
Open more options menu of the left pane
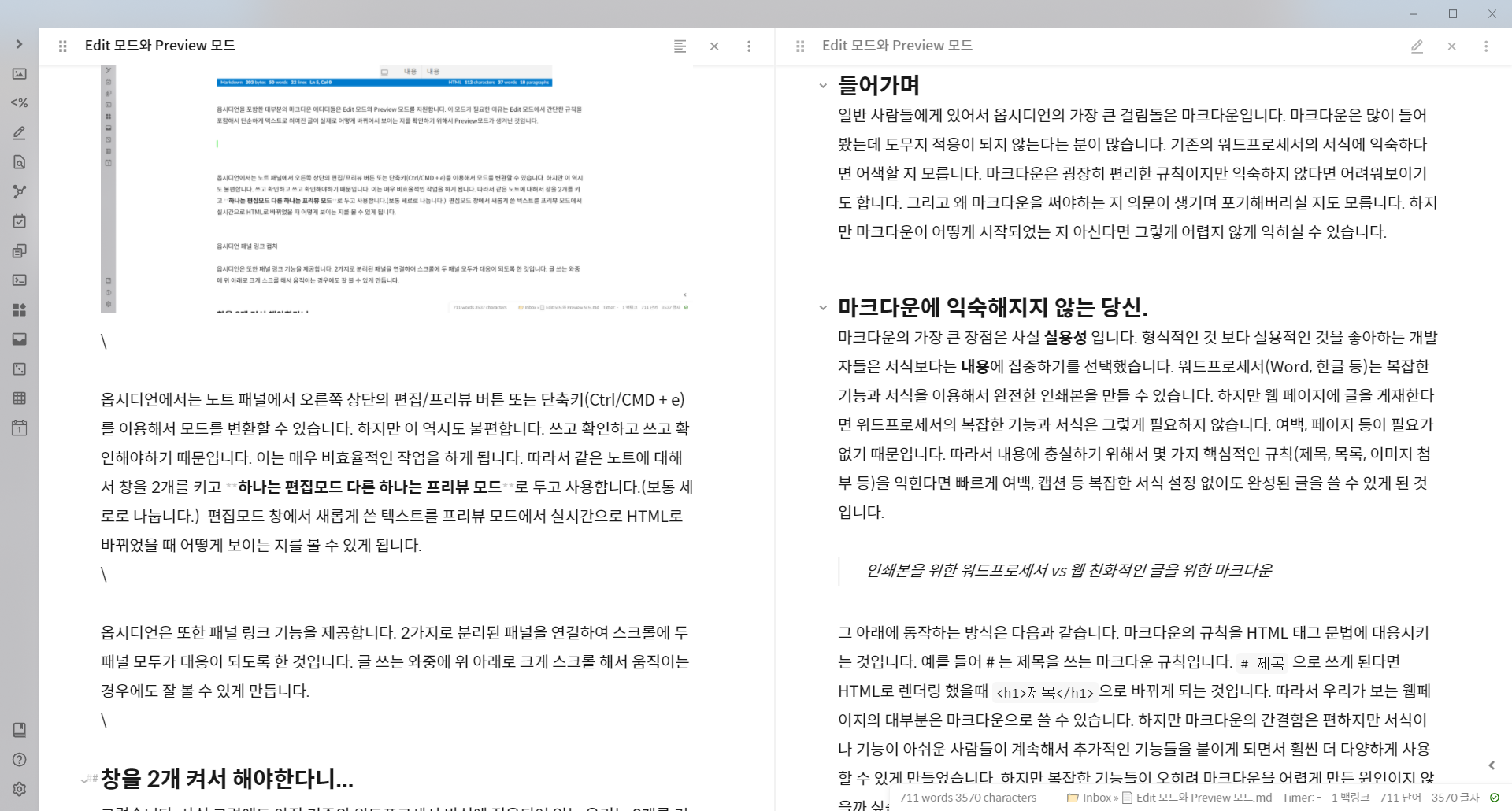pyautogui.click(x=749, y=46)
